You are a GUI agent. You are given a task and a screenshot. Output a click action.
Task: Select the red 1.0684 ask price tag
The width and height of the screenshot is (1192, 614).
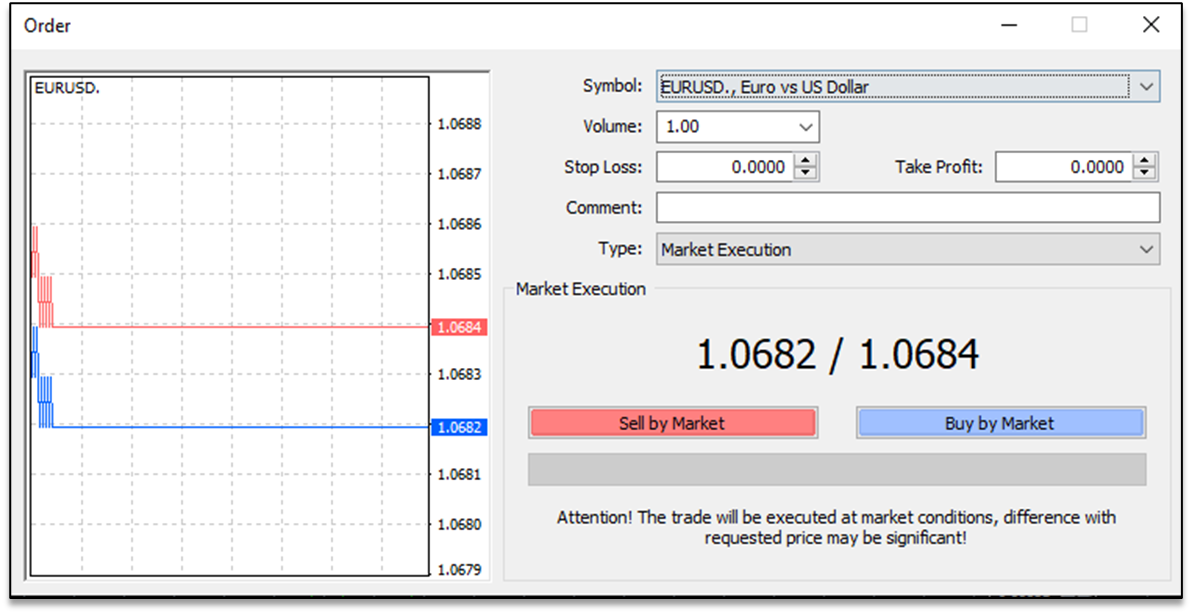(x=459, y=327)
